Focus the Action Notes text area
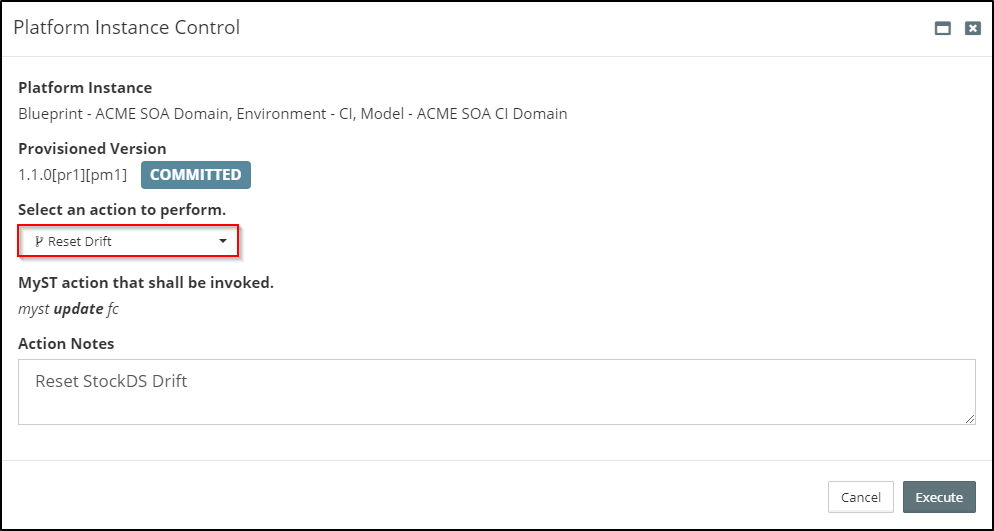Image resolution: width=994 pixels, height=531 pixels. [496, 392]
